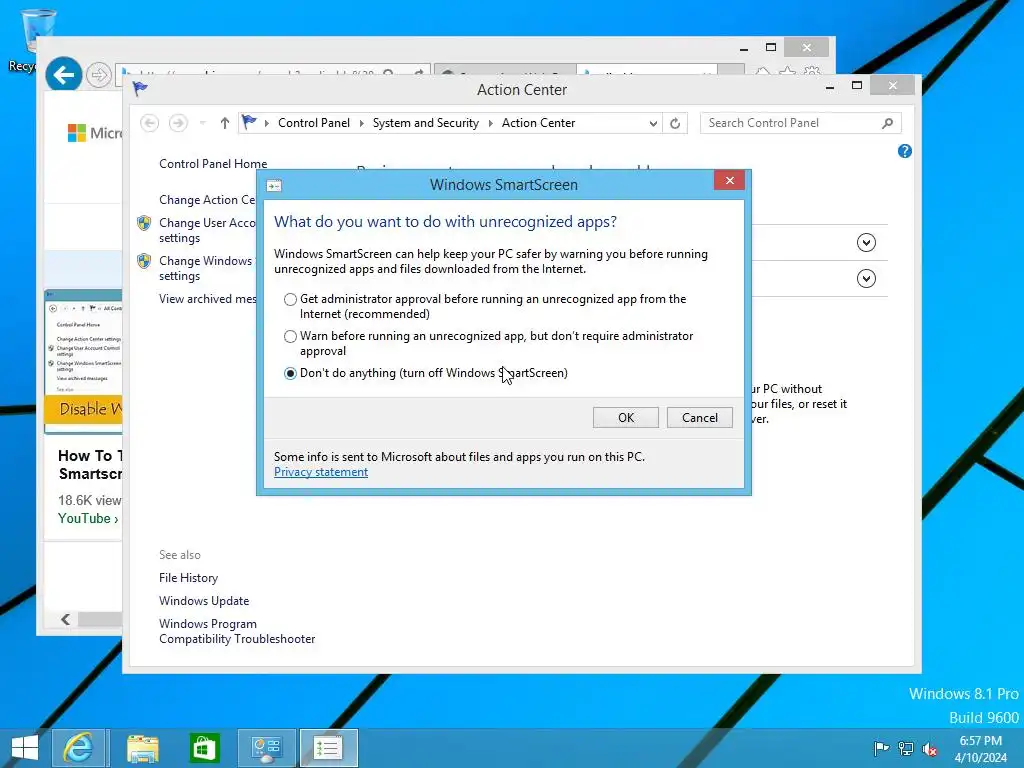
Task: Open Windows Program Compatibility Troubleshooter
Action: coord(237,632)
